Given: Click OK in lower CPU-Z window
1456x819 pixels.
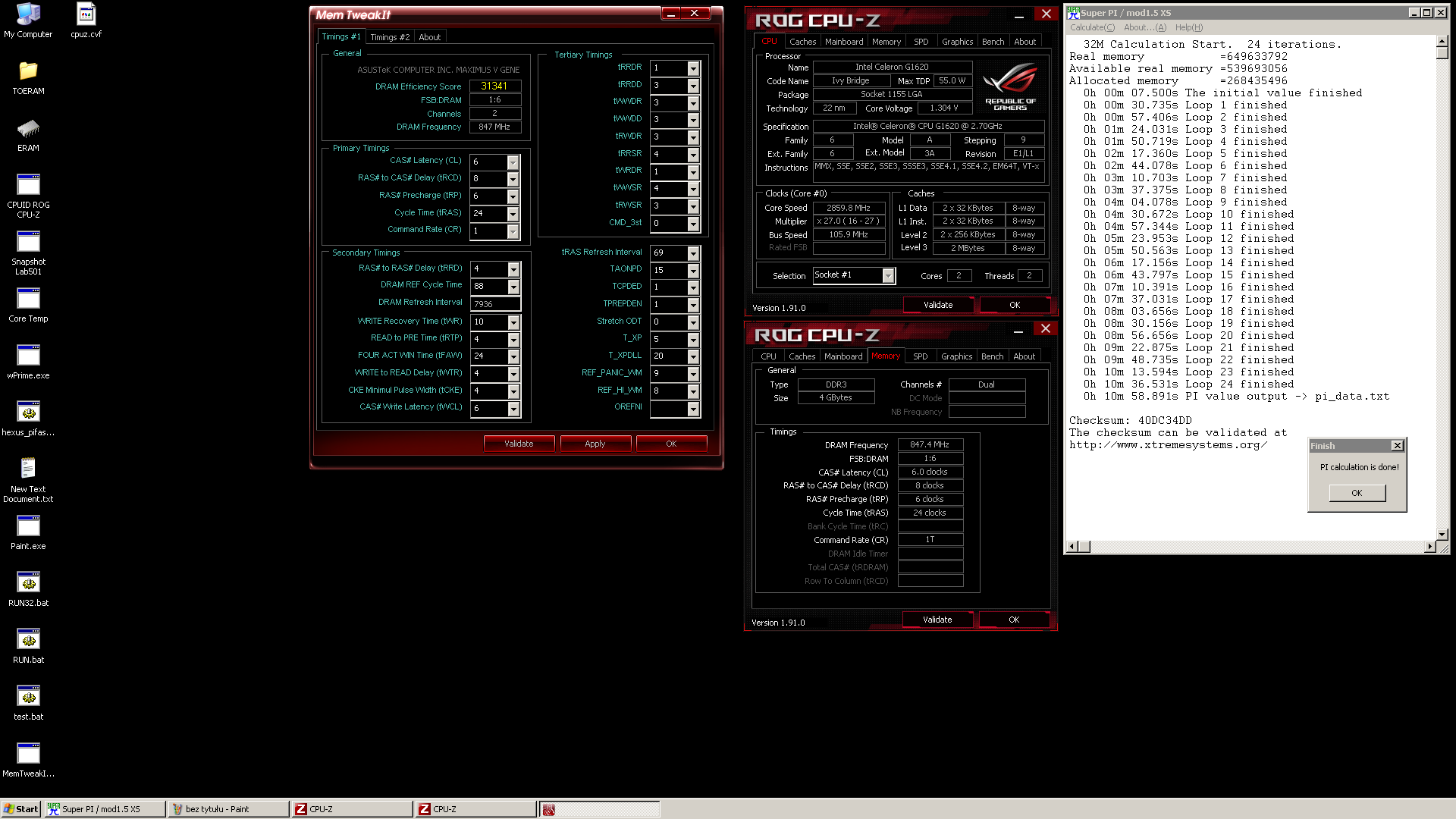Looking at the screenshot, I should pos(1014,620).
